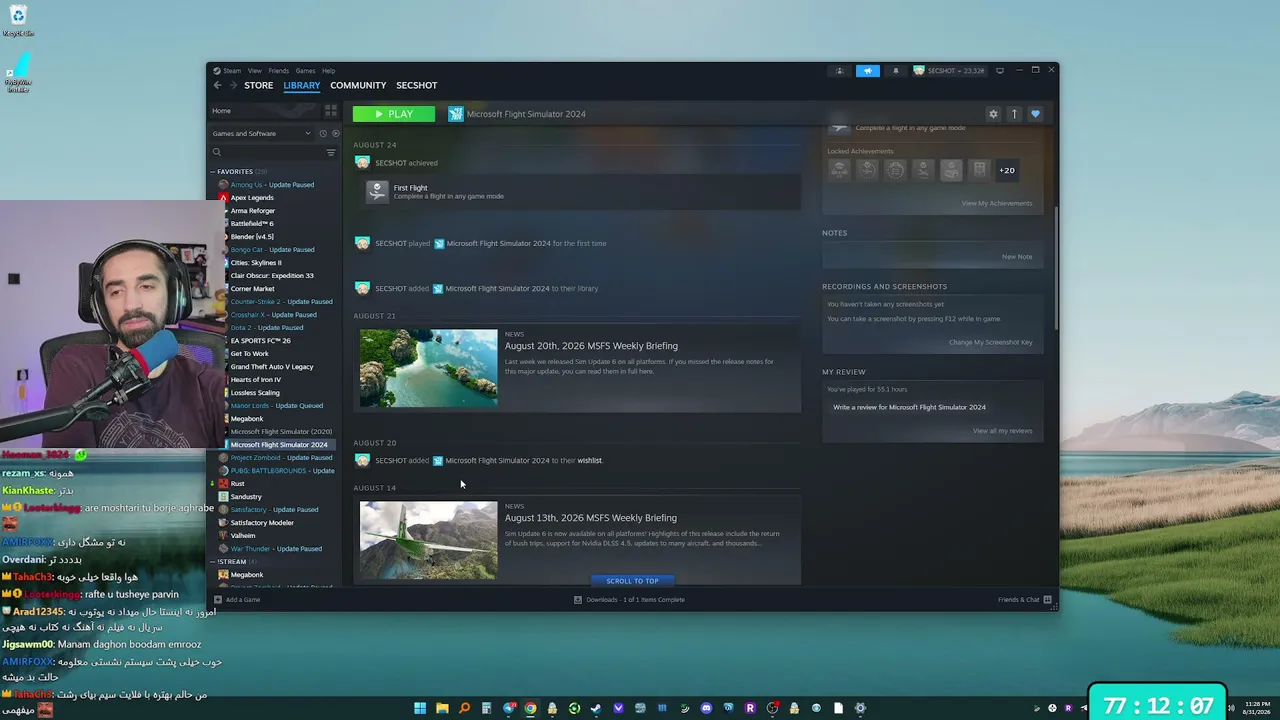Toggle the favorite heart for Flight Simulator
Viewport: 1280px width, 720px height.
point(1035,114)
